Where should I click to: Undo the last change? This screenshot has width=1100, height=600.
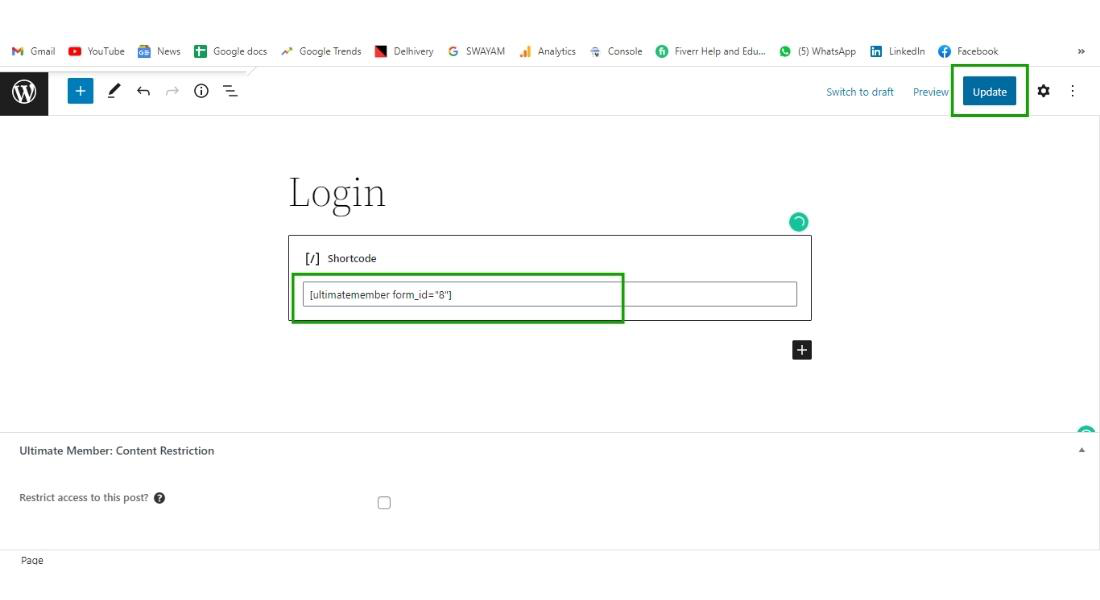tap(143, 91)
